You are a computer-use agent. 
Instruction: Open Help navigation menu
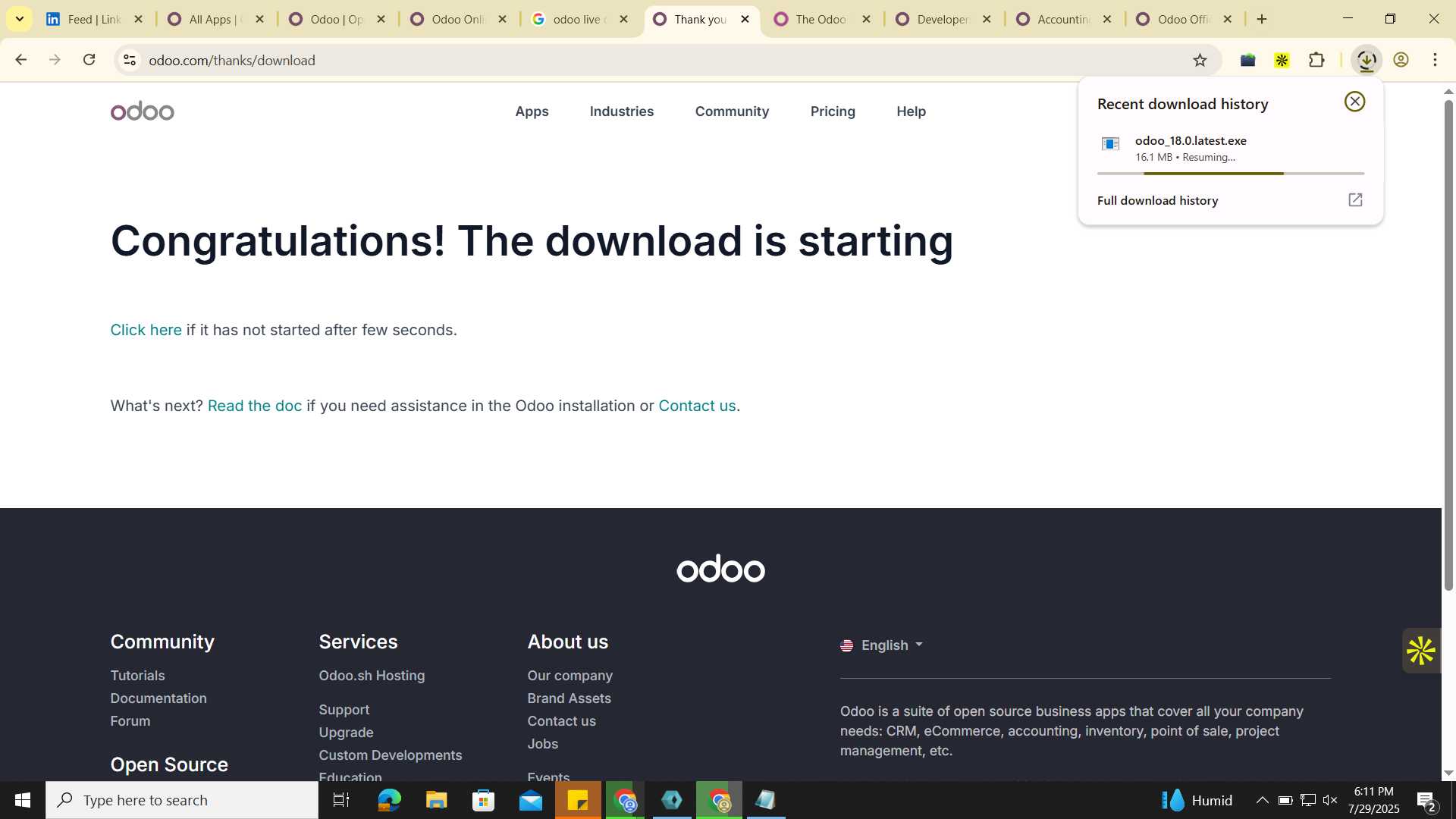(x=911, y=111)
